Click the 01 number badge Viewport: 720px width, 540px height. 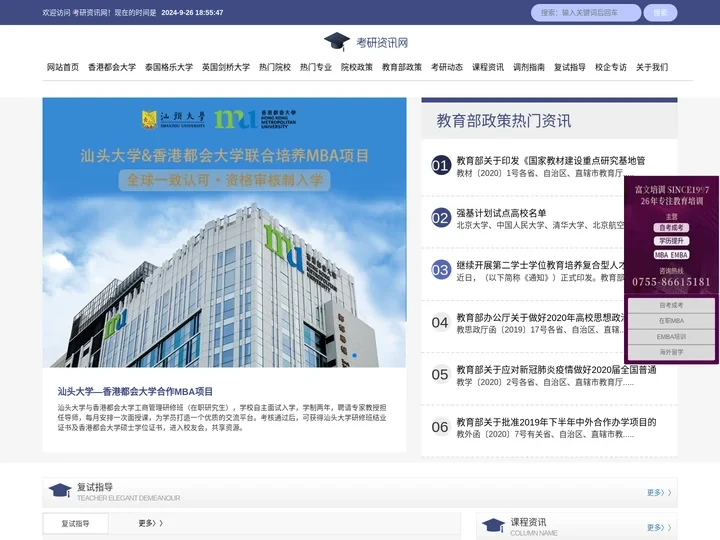coord(440,165)
